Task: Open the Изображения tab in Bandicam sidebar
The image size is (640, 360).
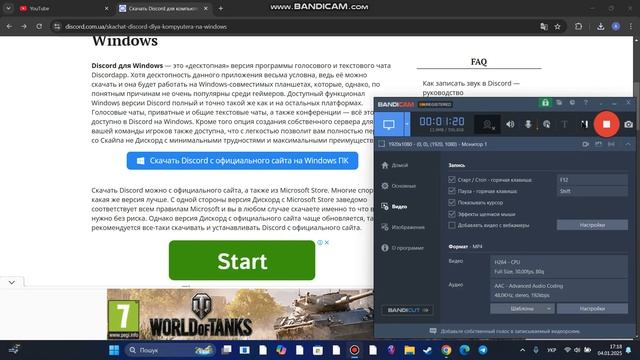Action: click(403, 227)
